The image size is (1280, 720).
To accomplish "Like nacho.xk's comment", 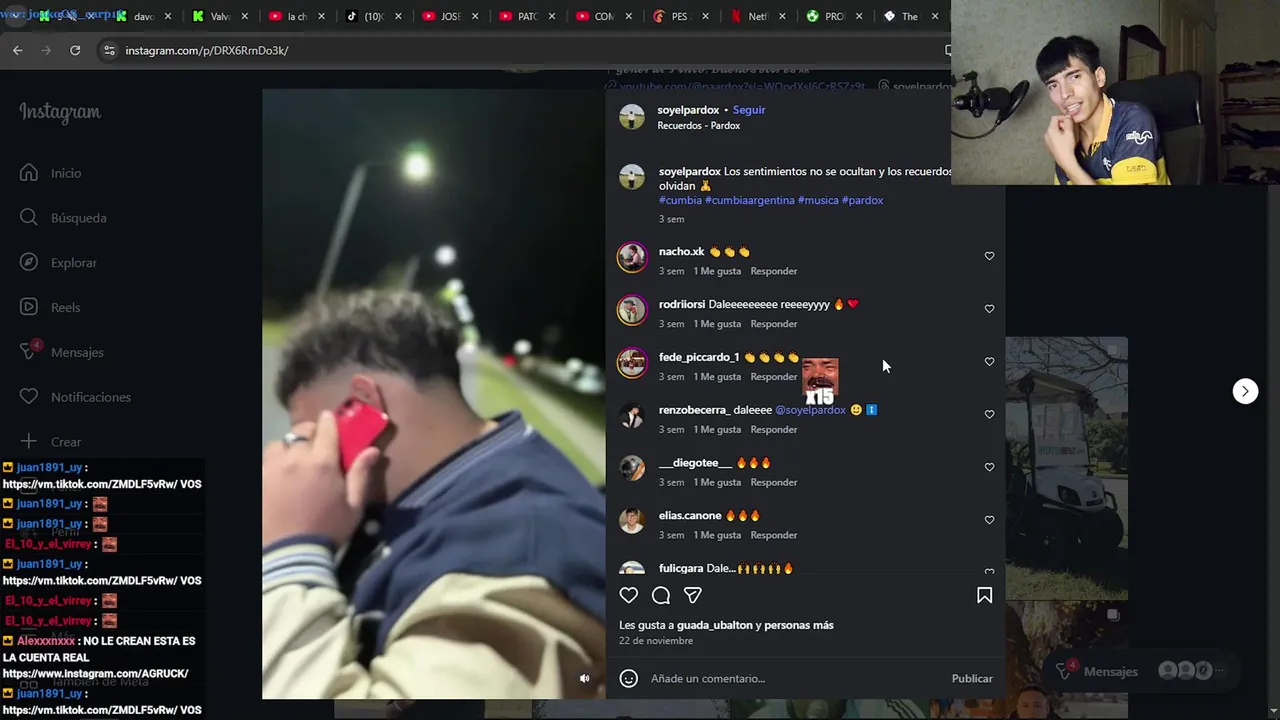I will [x=989, y=256].
